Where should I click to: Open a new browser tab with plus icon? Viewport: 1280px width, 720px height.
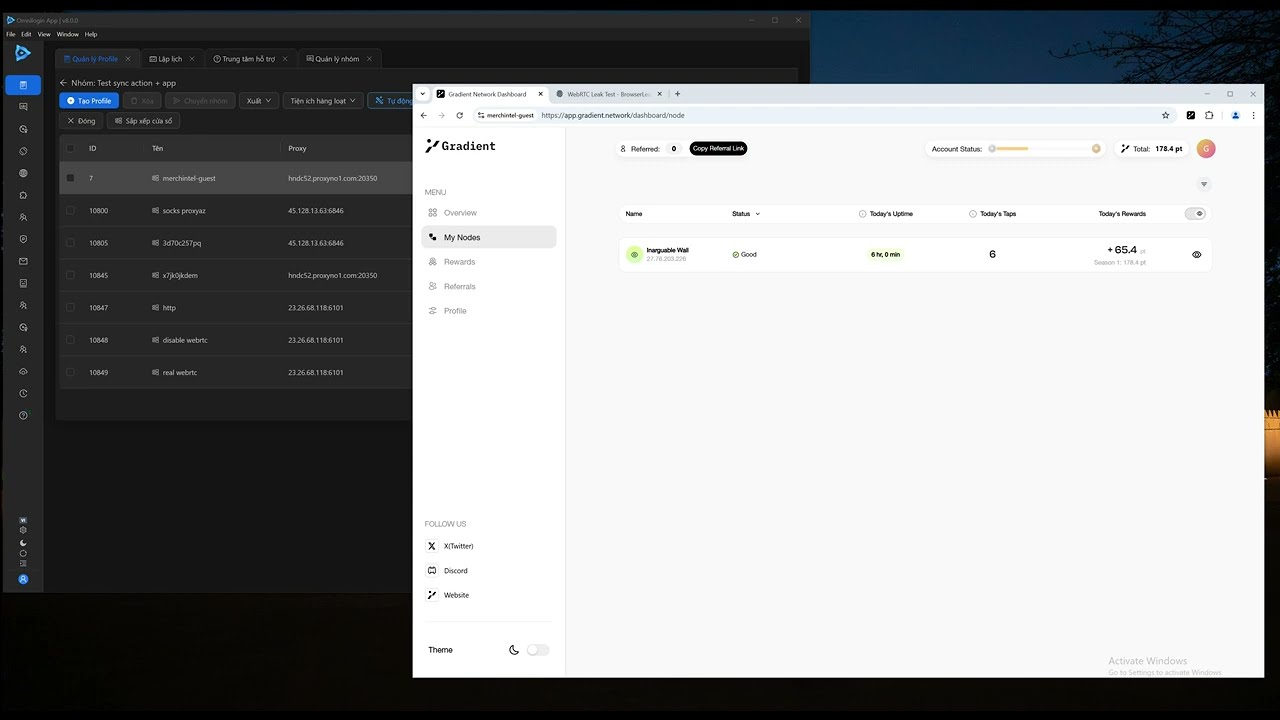click(x=677, y=94)
